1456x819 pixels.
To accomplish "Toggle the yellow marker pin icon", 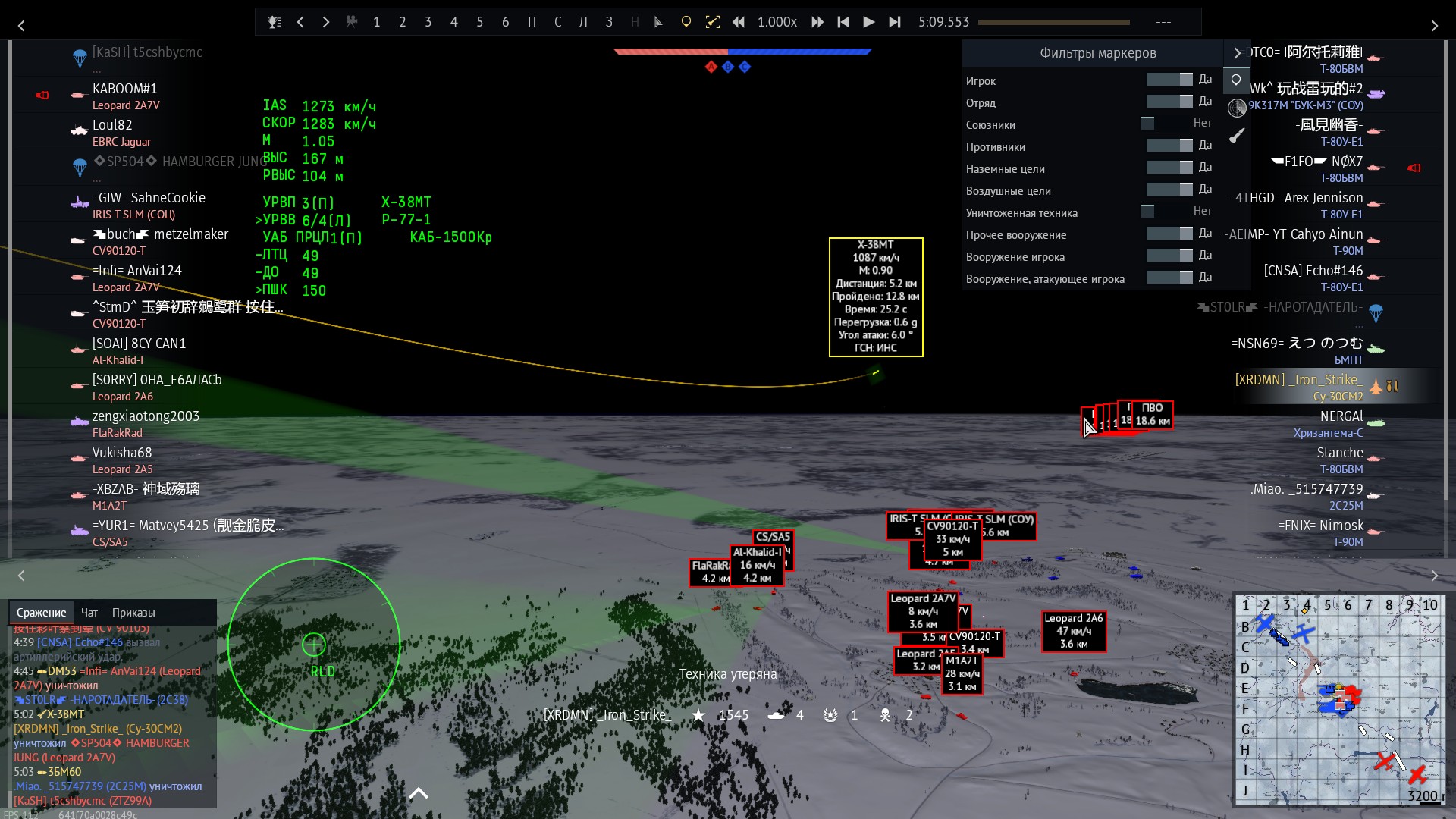I will point(686,22).
